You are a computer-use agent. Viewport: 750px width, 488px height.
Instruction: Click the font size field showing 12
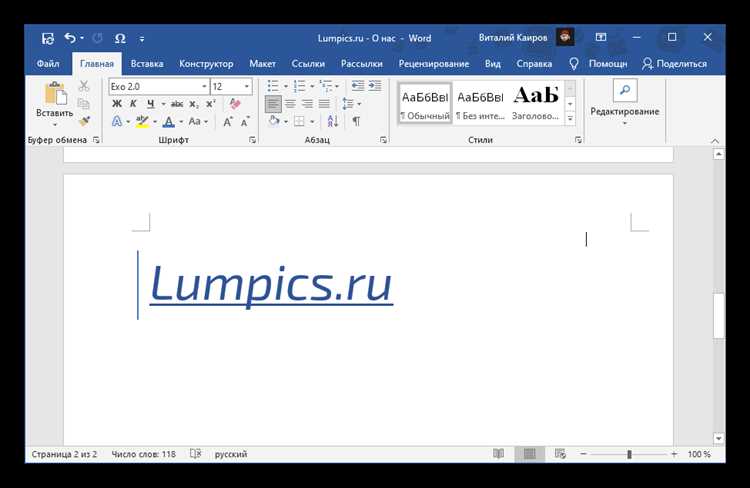click(x=226, y=87)
